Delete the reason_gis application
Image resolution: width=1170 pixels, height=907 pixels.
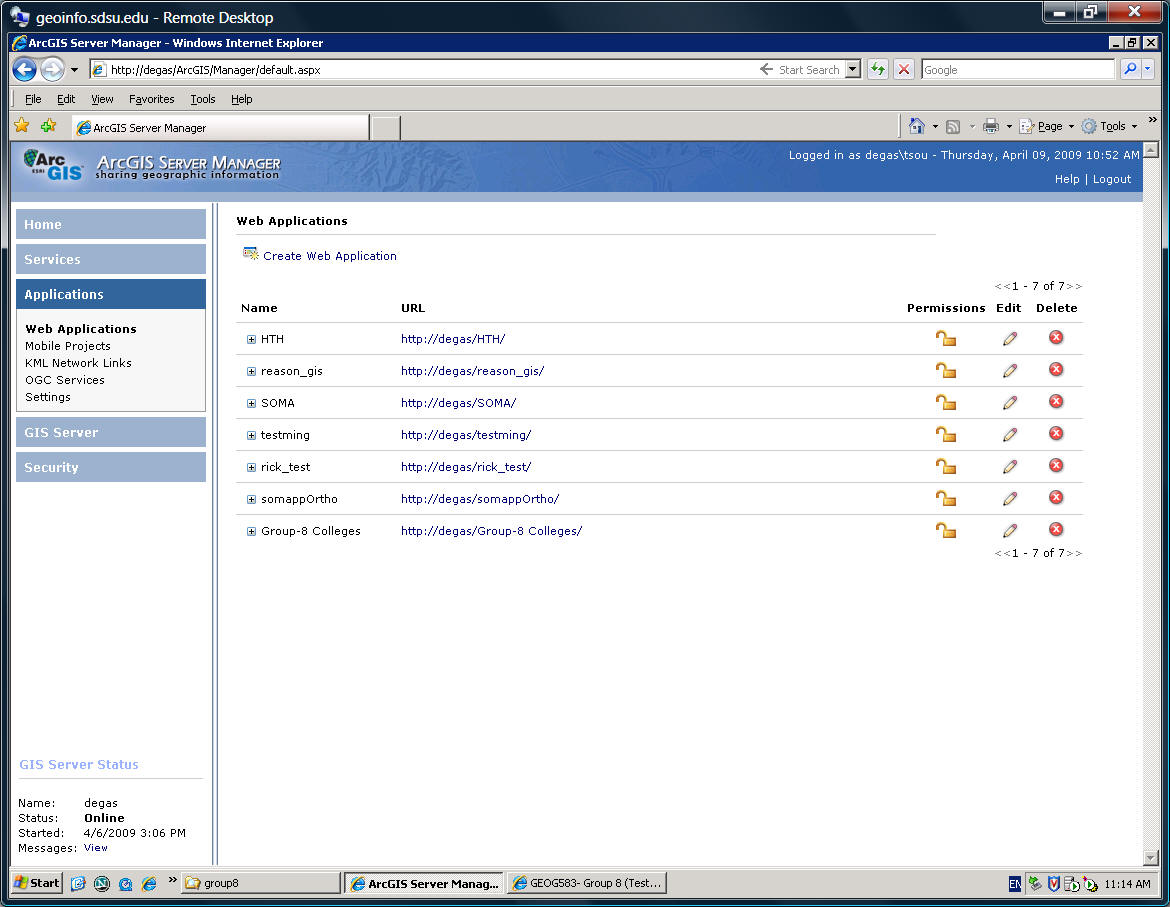point(1056,369)
